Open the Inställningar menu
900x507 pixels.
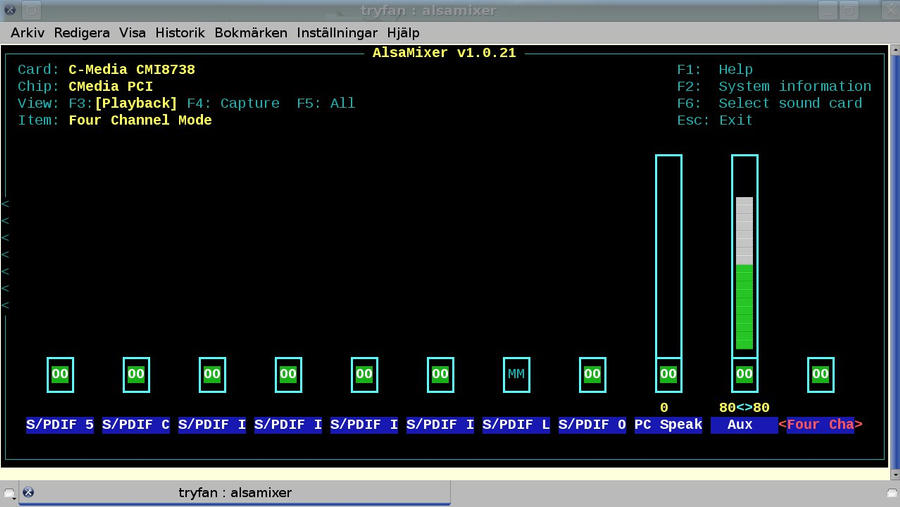(337, 33)
